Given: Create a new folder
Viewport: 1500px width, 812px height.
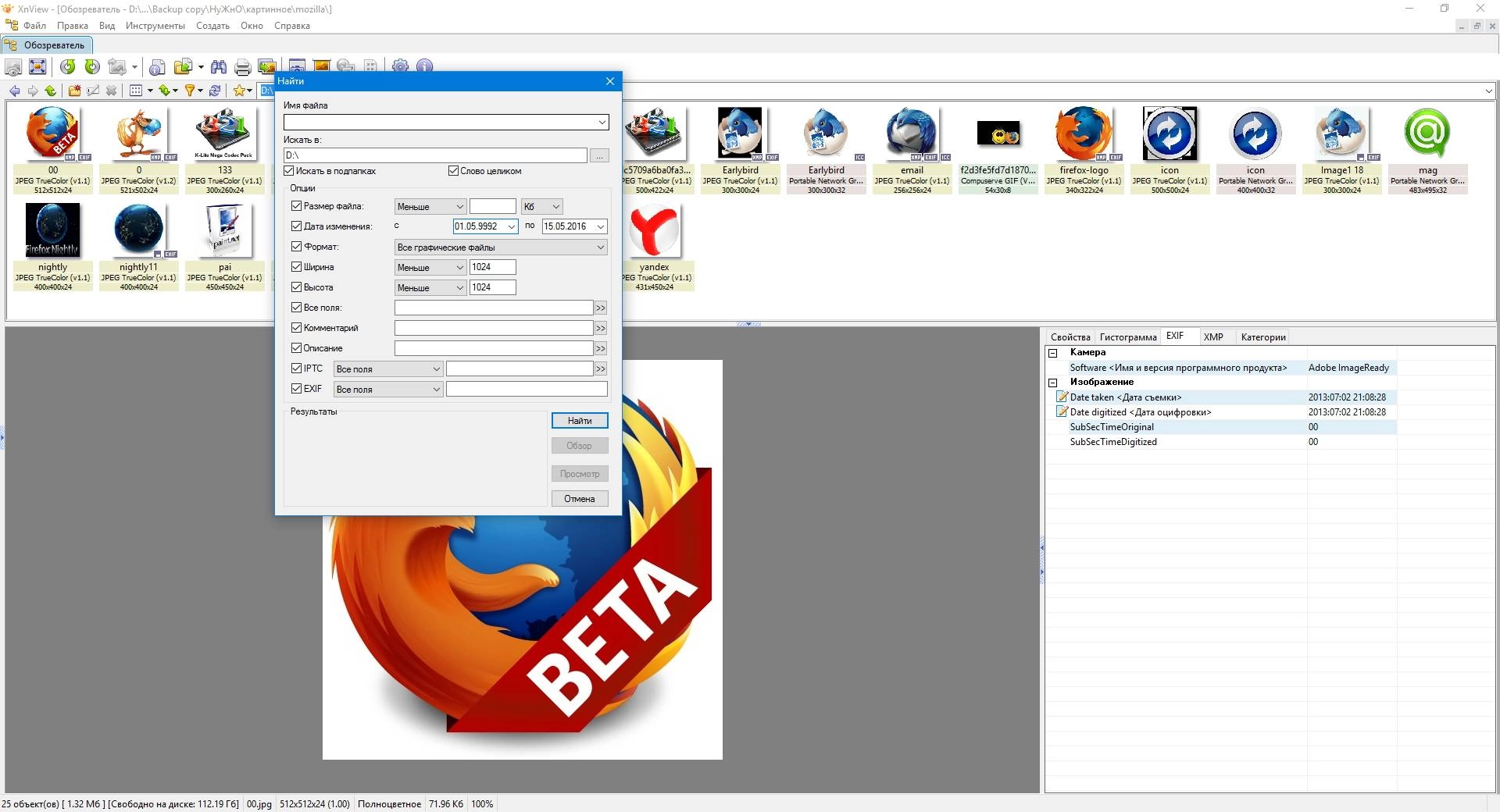Looking at the screenshot, I should pos(74,91).
